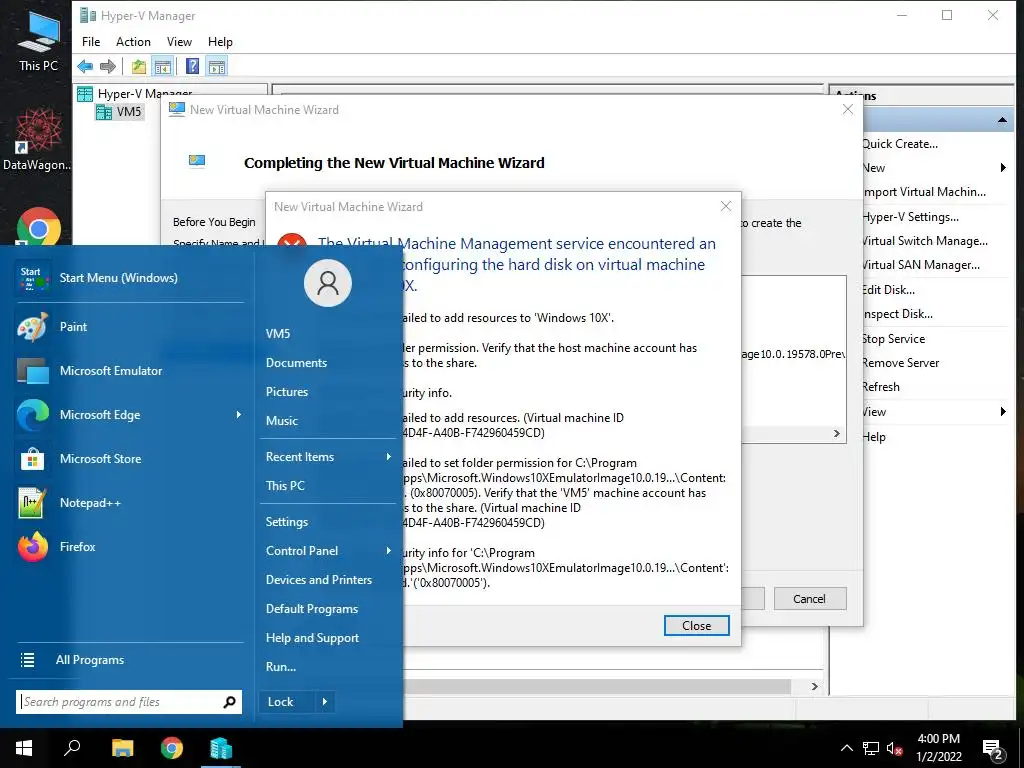Open the Lock options arrow

tap(325, 702)
